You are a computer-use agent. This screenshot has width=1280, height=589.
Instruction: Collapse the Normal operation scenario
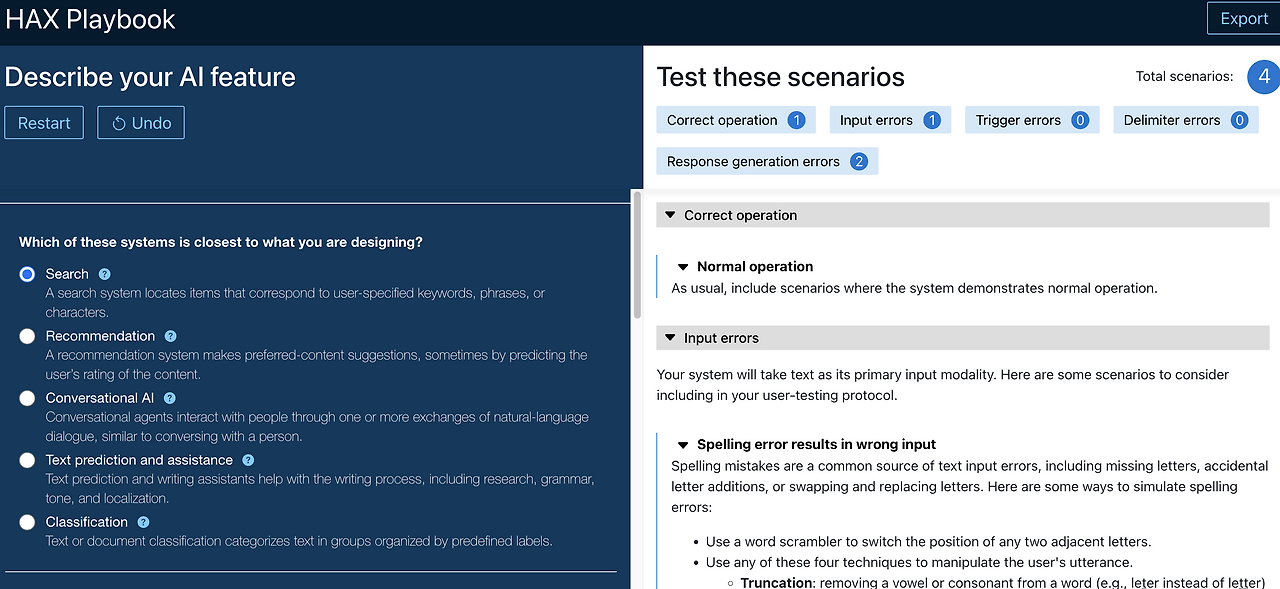point(683,267)
